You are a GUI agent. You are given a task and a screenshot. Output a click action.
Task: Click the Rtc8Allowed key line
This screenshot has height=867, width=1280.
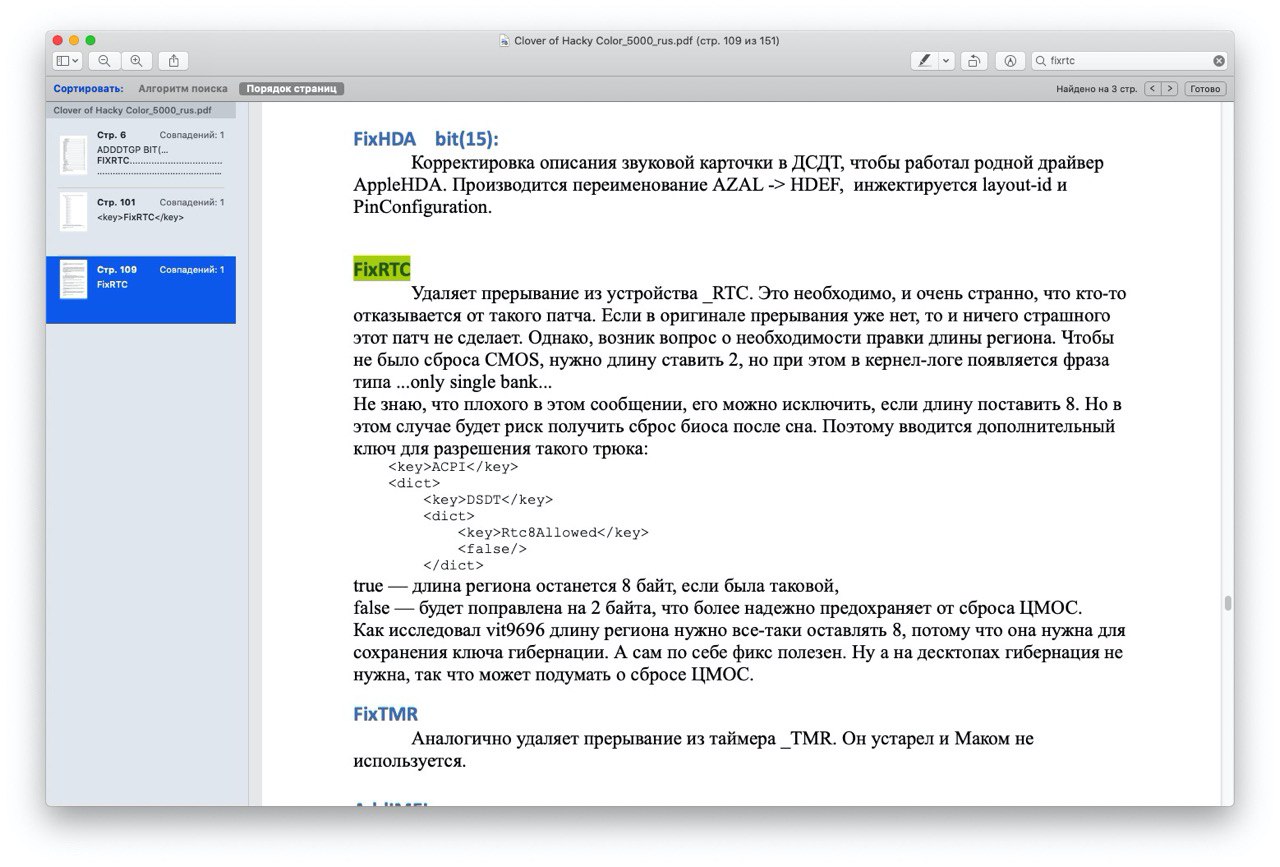(553, 532)
